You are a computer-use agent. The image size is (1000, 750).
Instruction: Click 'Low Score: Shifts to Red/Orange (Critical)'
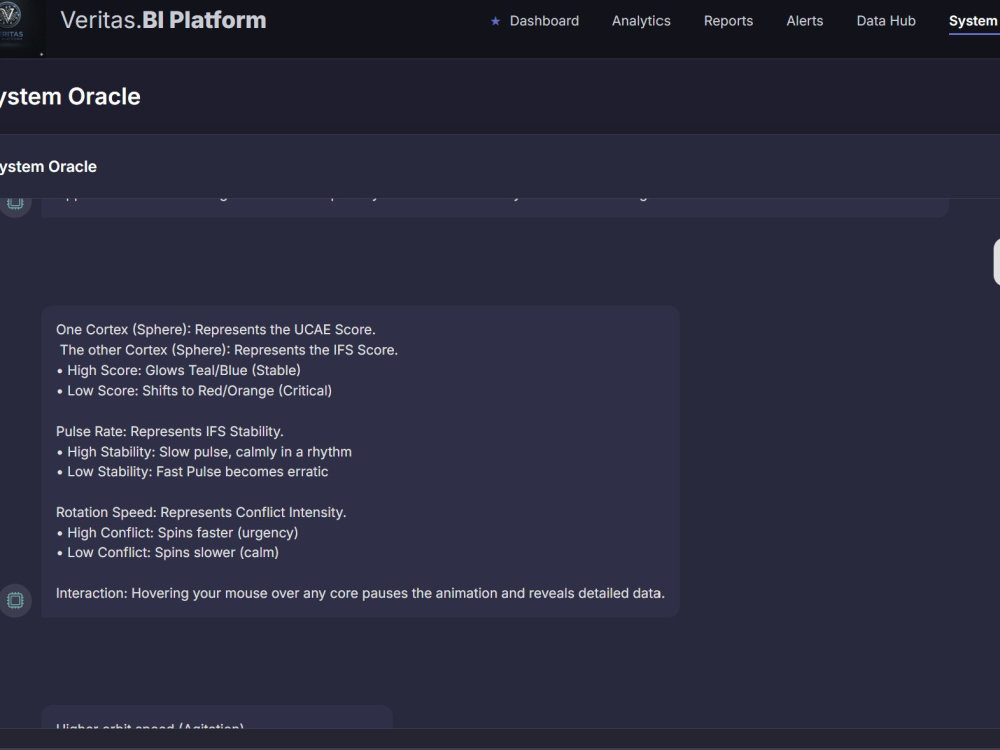pyautogui.click(x=194, y=391)
